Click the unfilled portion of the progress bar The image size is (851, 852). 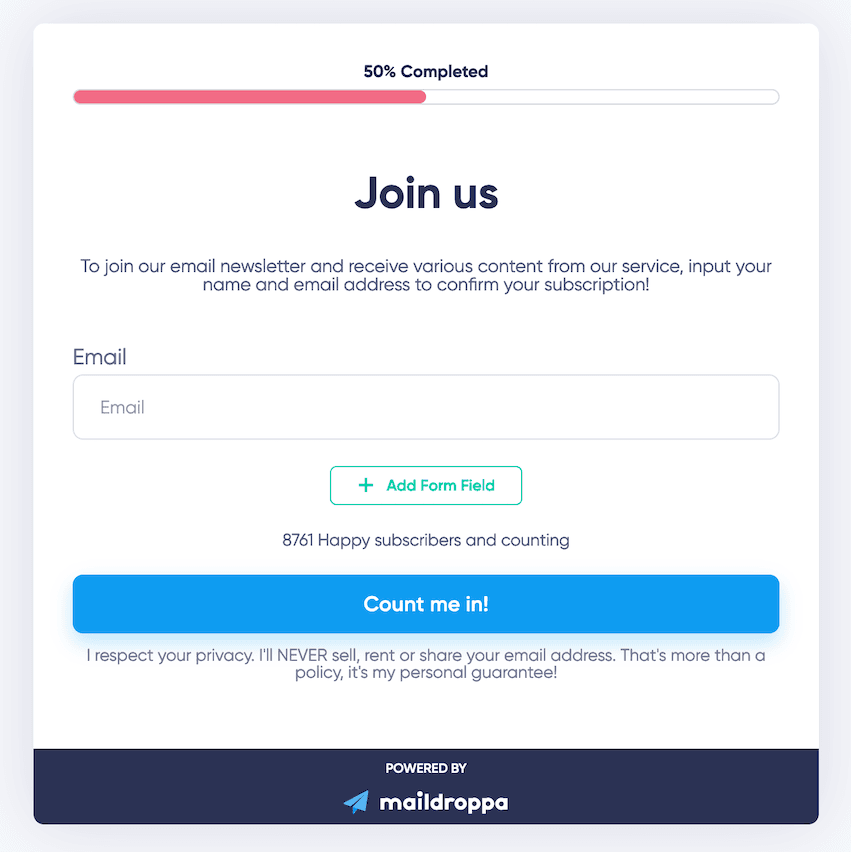click(600, 96)
